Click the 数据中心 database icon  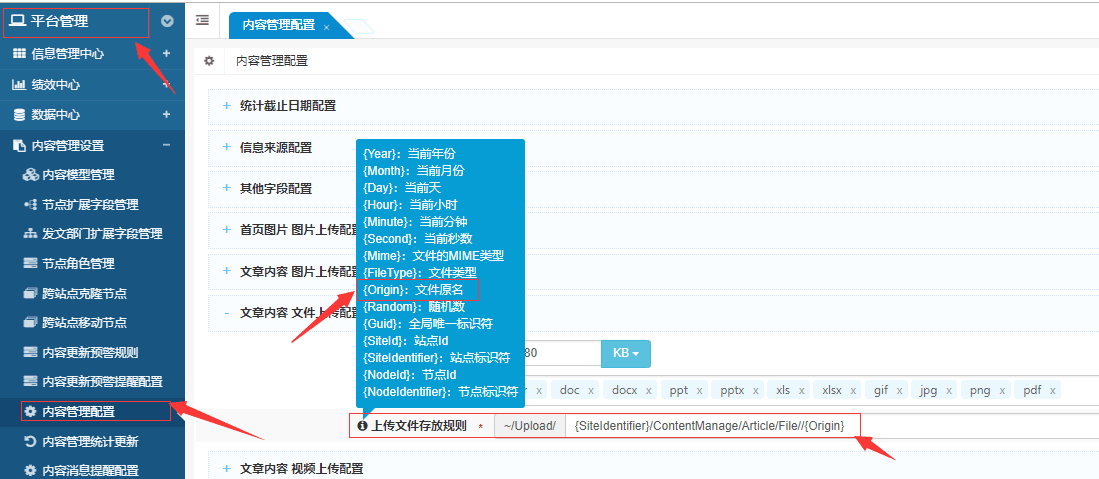[18, 115]
